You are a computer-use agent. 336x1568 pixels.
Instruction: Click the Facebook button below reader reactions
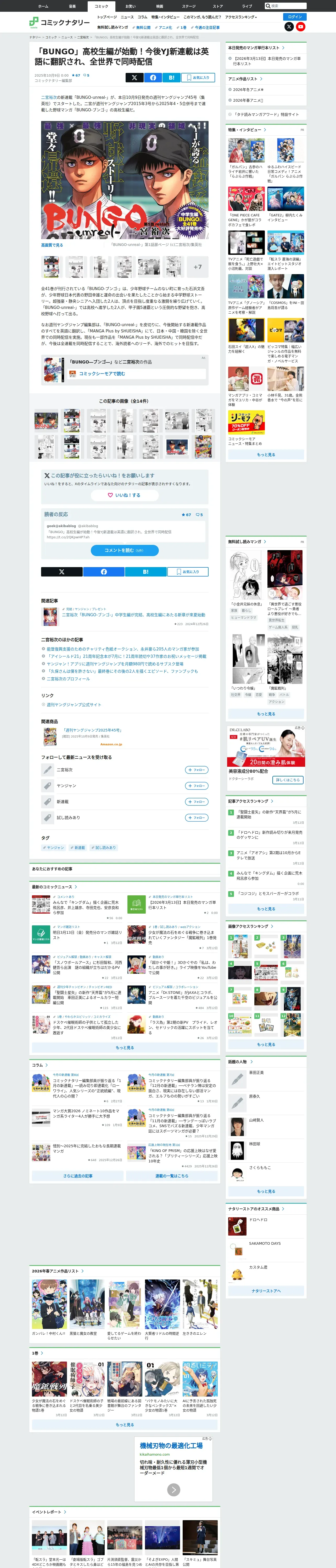104,572
